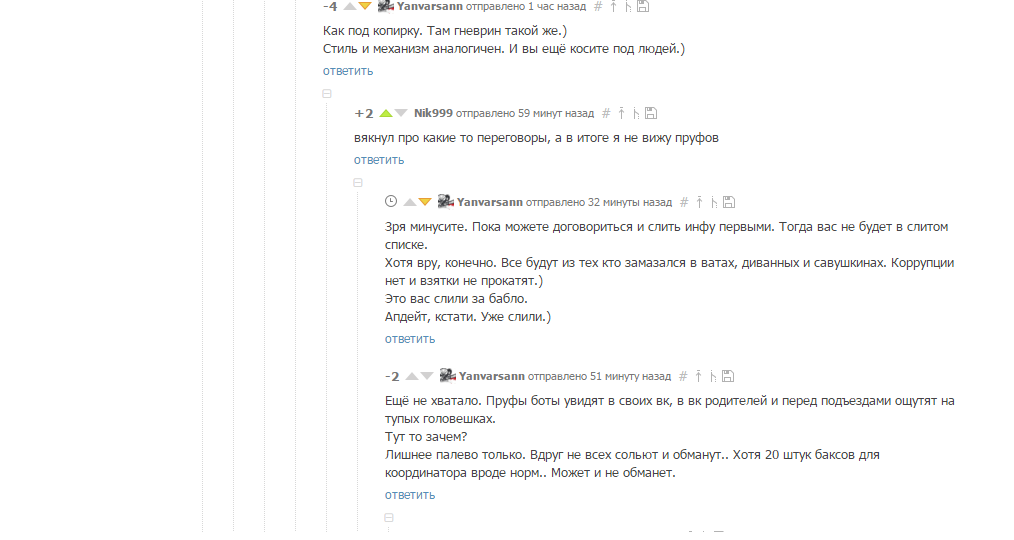Open the Nik999 user profile
This screenshot has width=1014, height=540.
point(433,113)
